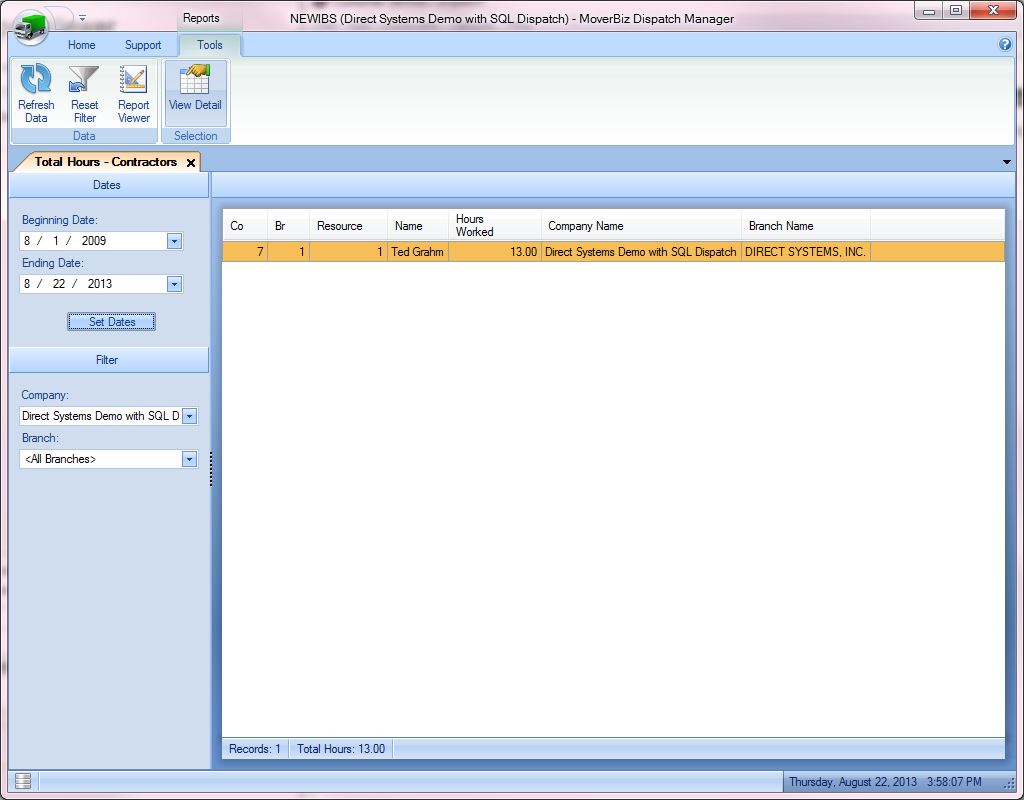Image resolution: width=1024 pixels, height=800 pixels.
Task: Click the Filter section header
Action: point(108,360)
